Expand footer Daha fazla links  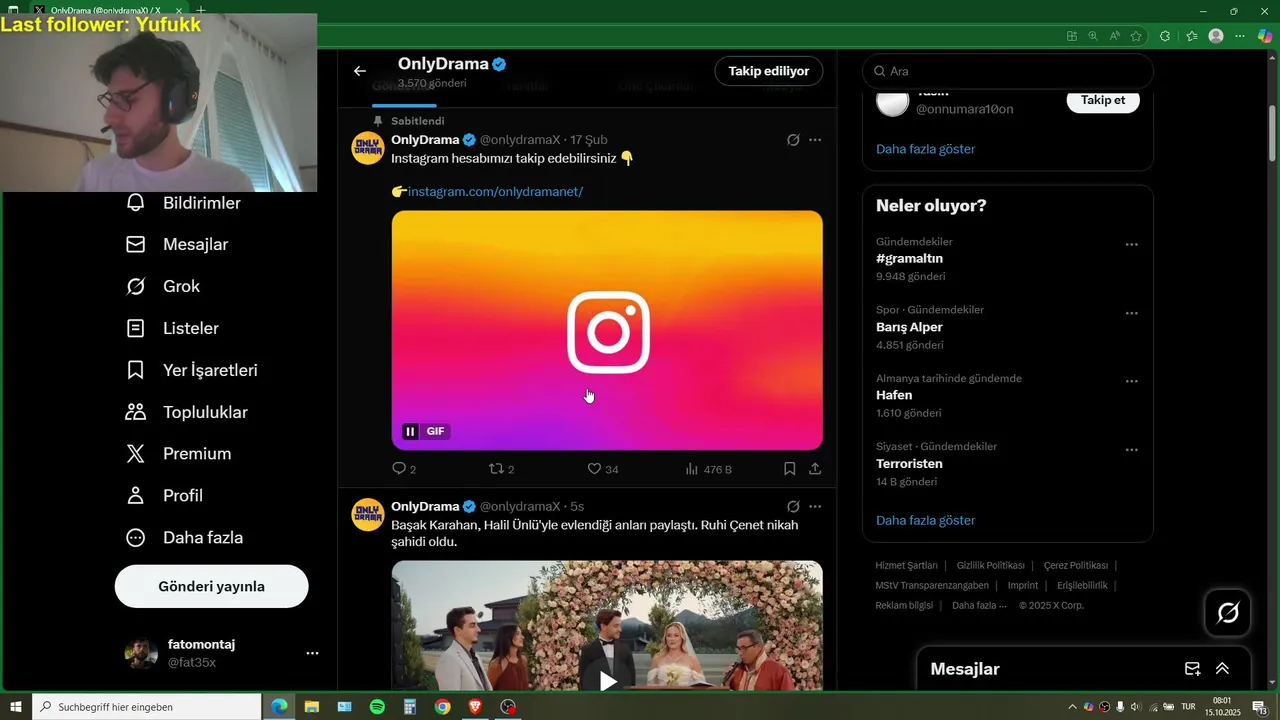click(x=979, y=605)
